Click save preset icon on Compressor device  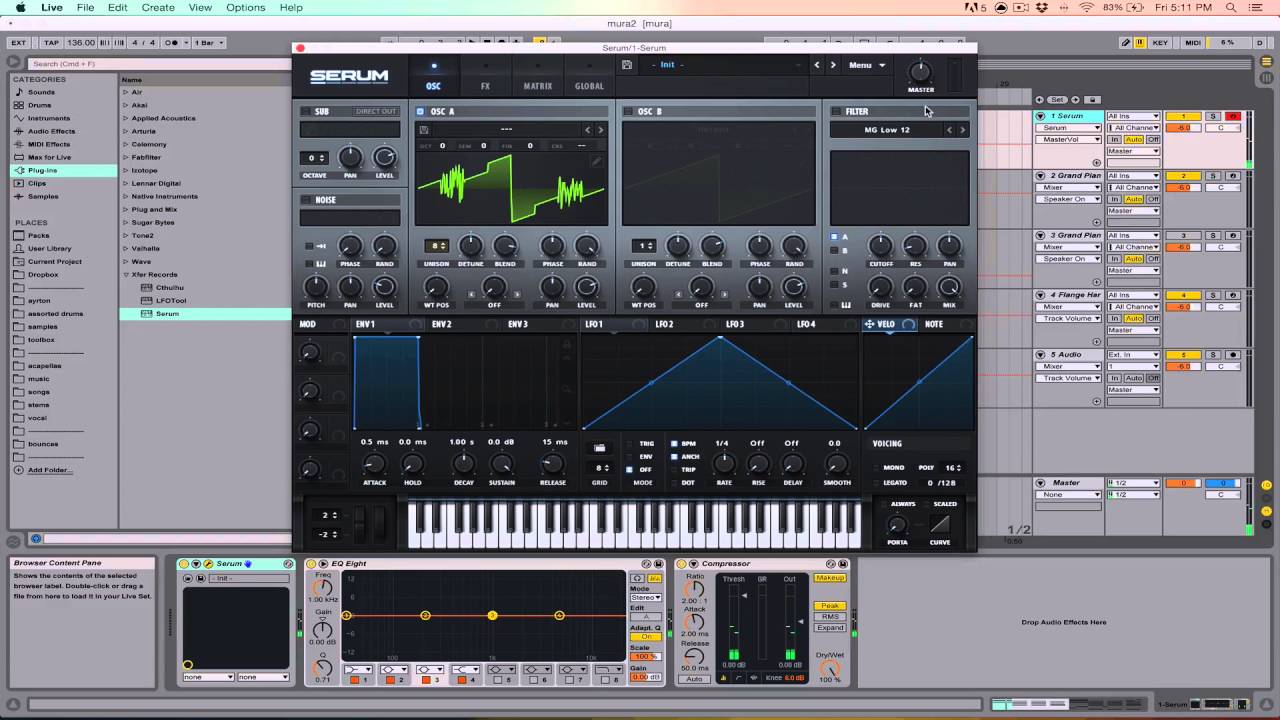tap(843, 565)
